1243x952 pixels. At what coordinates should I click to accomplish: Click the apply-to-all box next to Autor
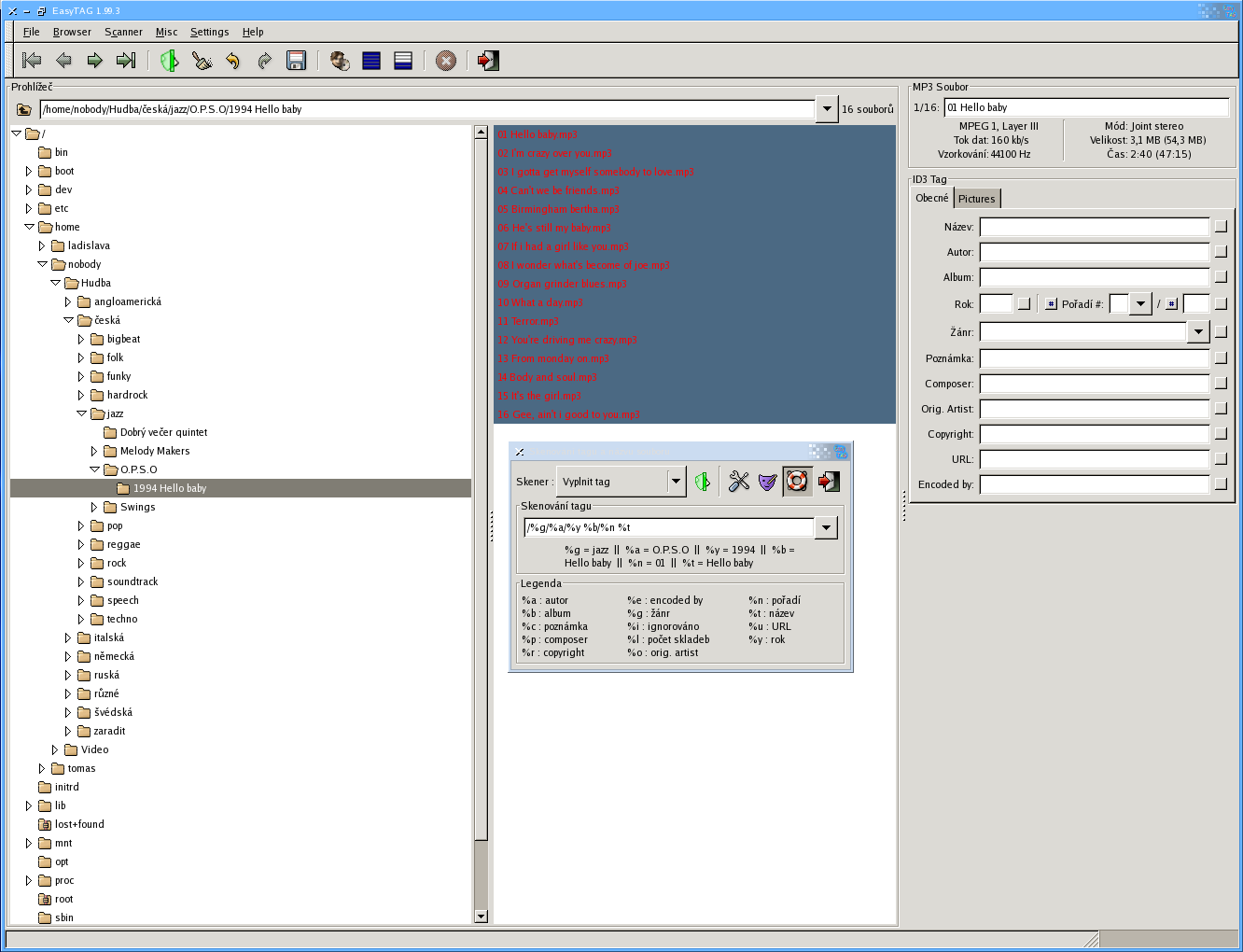click(x=1221, y=252)
